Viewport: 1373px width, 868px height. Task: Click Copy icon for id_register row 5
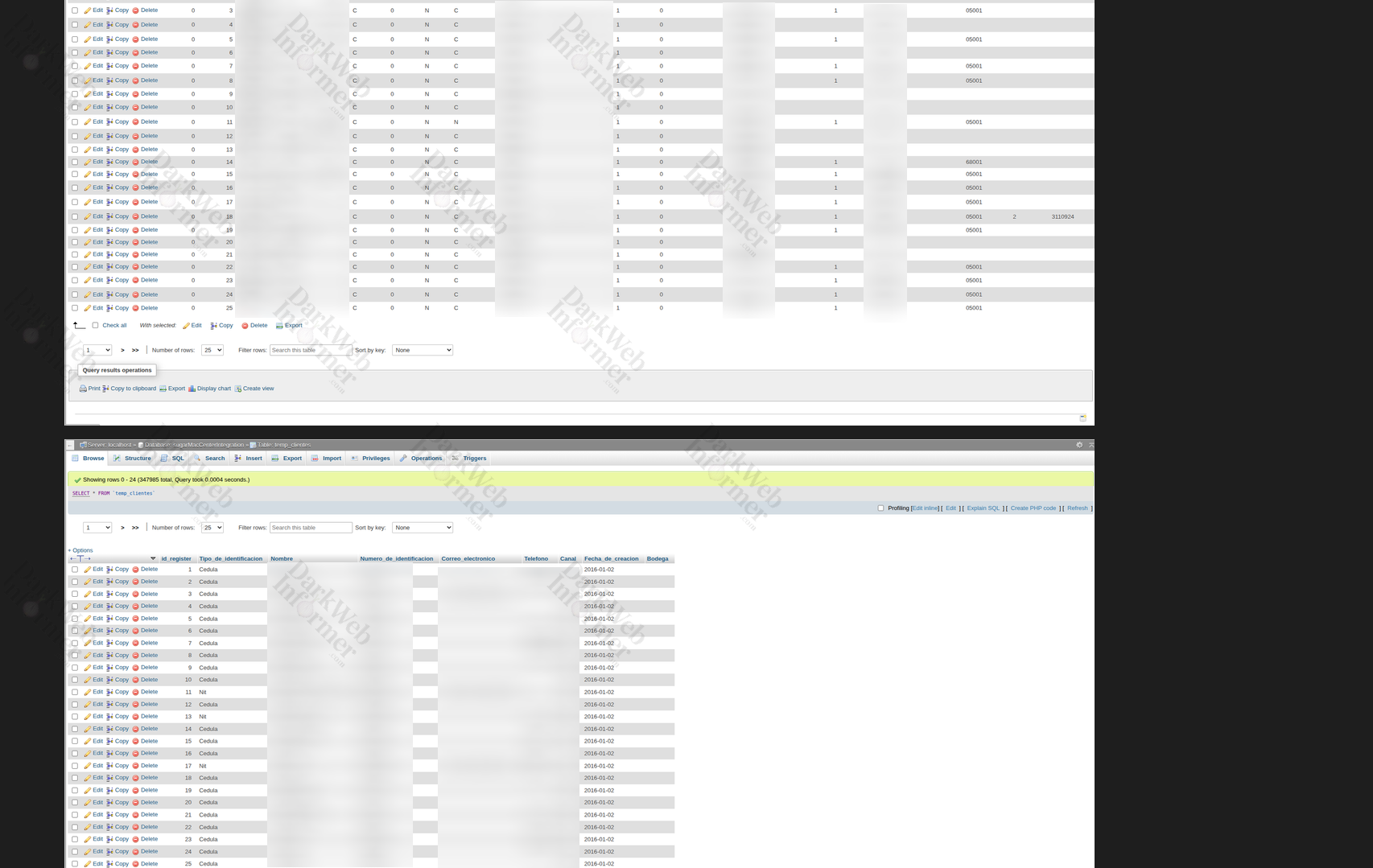click(110, 619)
